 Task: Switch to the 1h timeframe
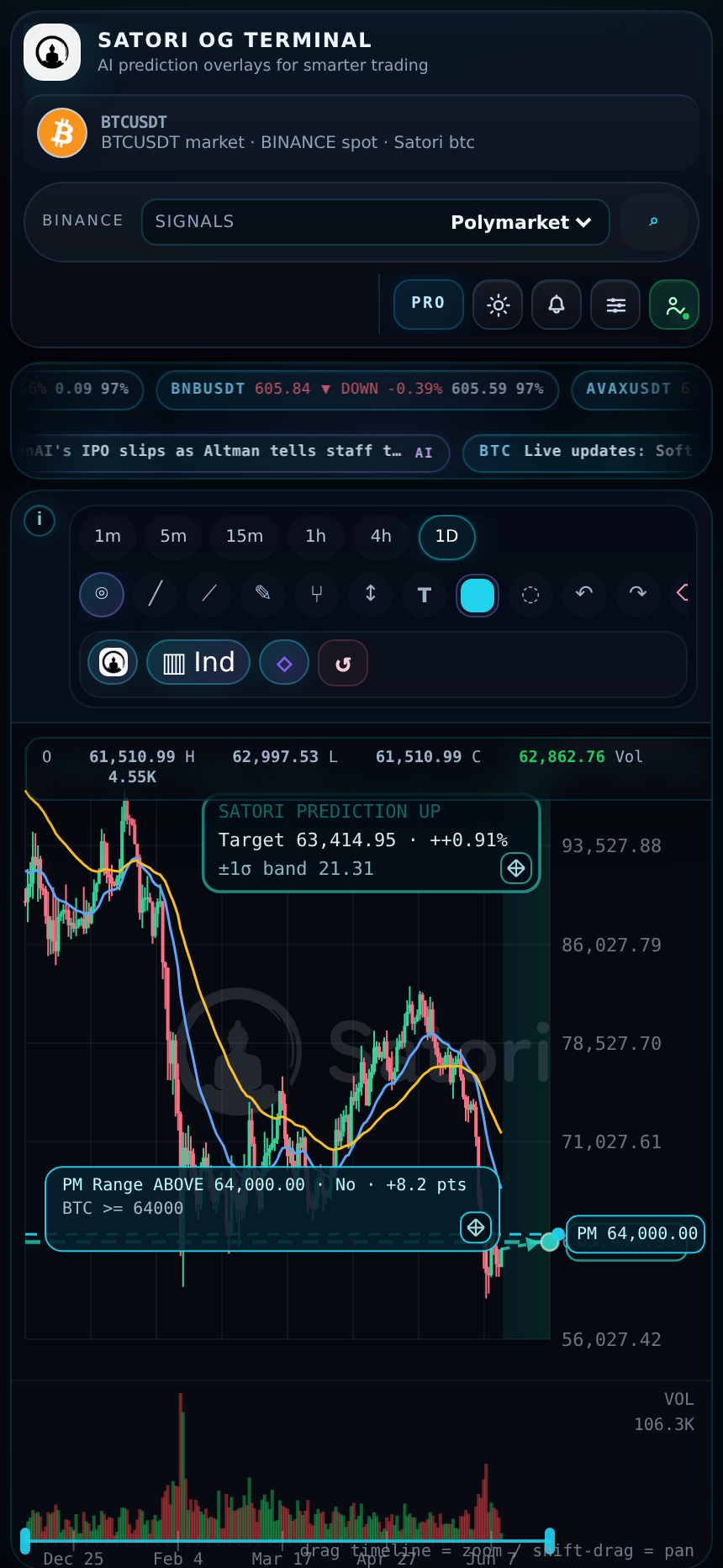pyautogui.click(x=315, y=537)
